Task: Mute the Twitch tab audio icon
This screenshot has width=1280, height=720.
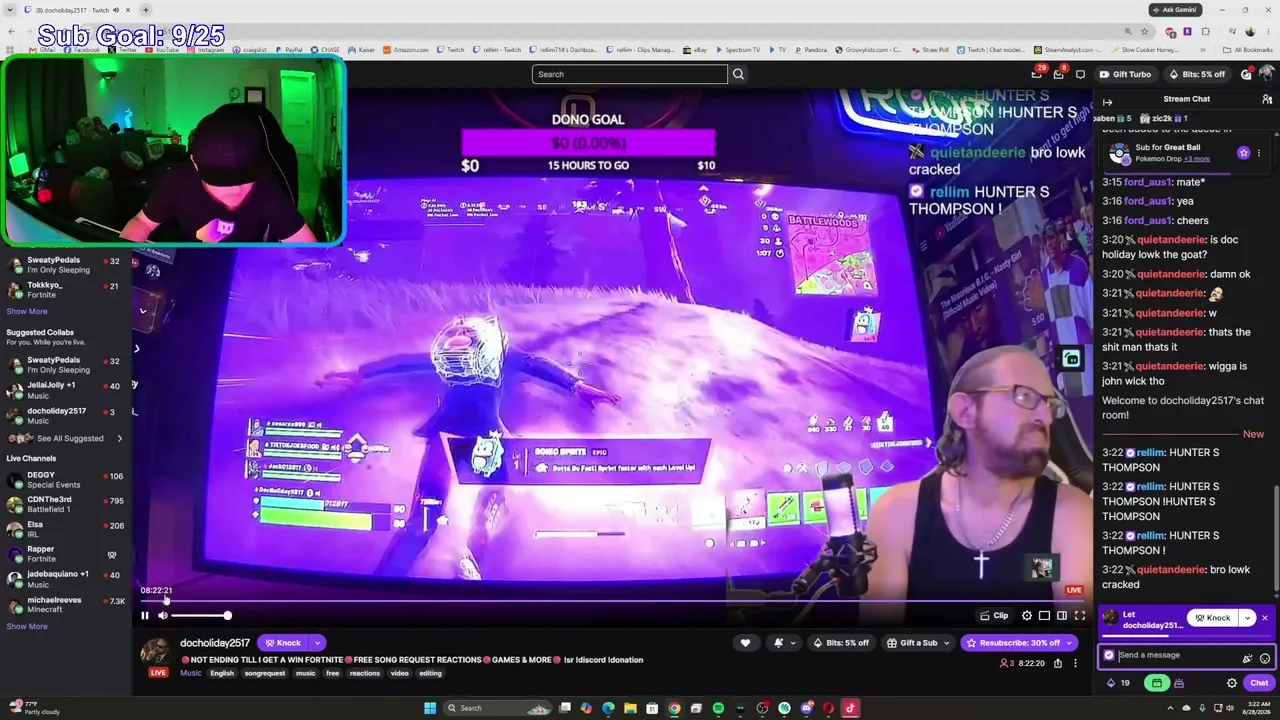Action: click(x=117, y=10)
